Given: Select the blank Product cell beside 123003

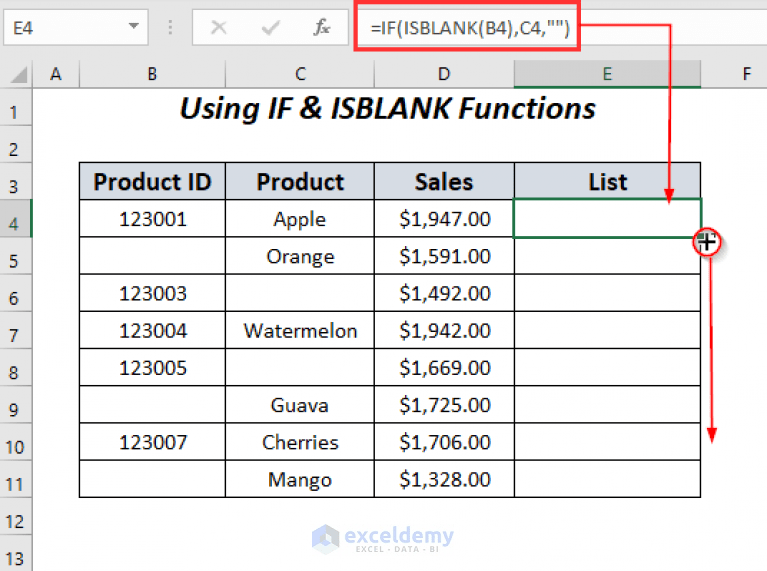Looking at the screenshot, I should click(300, 293).
